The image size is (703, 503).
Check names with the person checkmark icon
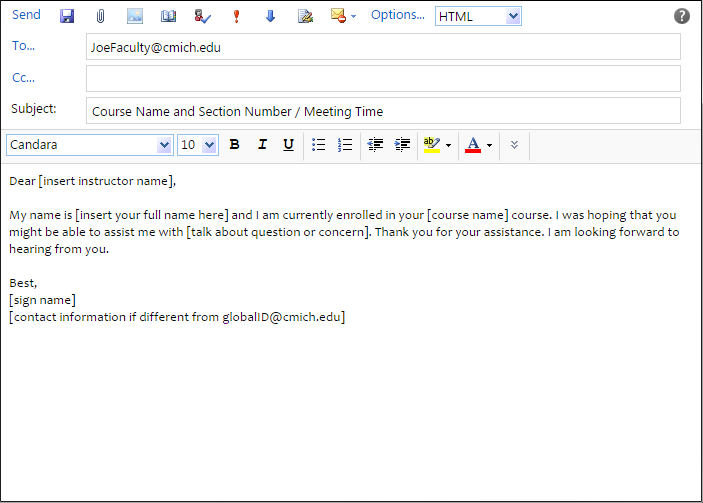coord(202,16)
